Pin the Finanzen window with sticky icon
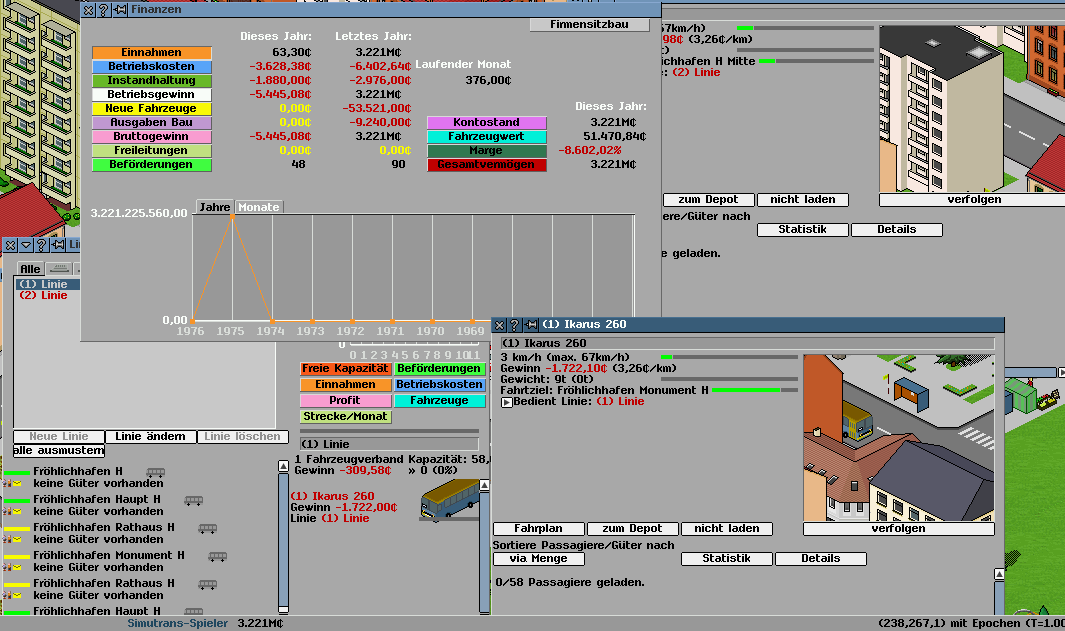The image size is (1065, 631). (120, 9)
